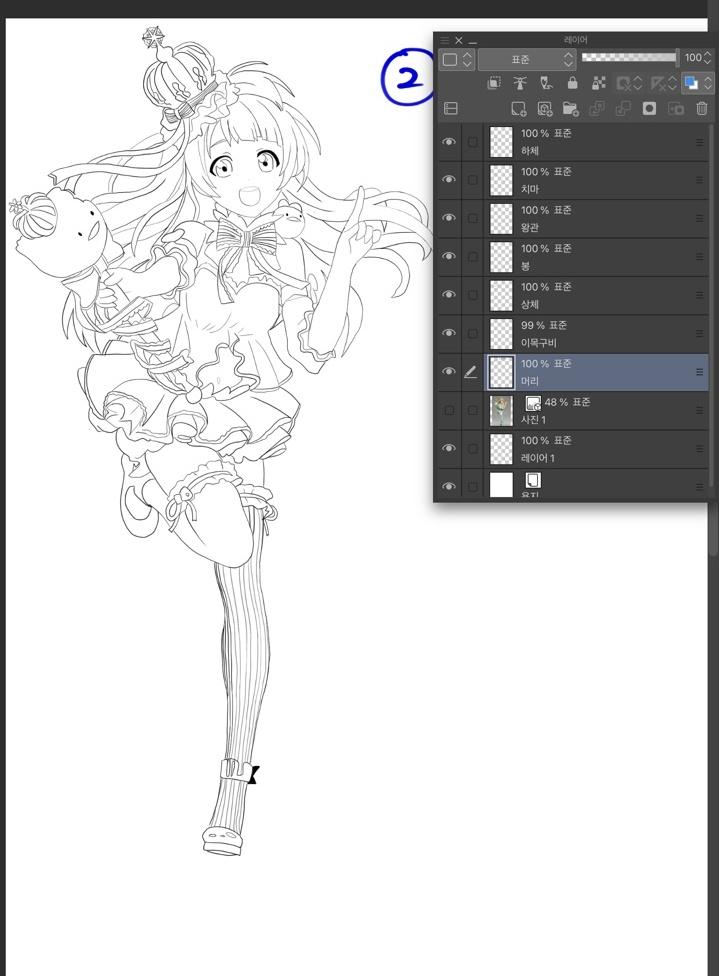Hide the 하체 layer with its eye icon
Viewport: 719px width, 976px height.
tap(449, 142)
